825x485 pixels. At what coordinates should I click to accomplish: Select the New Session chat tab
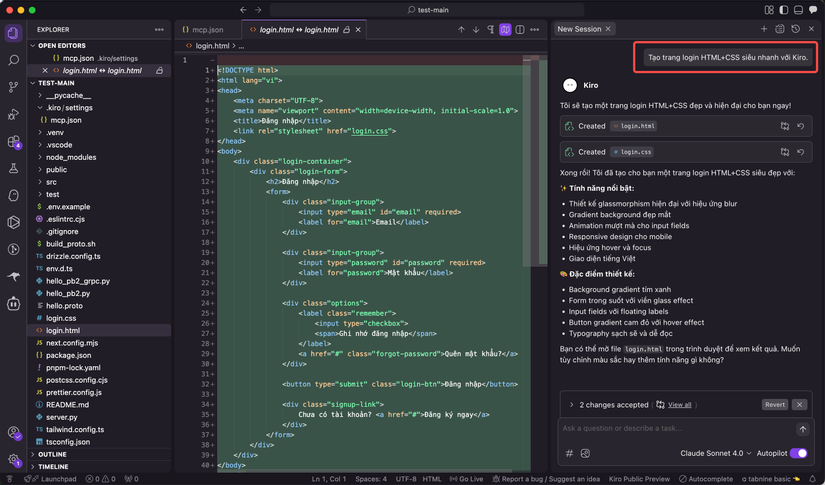(579, 29)
